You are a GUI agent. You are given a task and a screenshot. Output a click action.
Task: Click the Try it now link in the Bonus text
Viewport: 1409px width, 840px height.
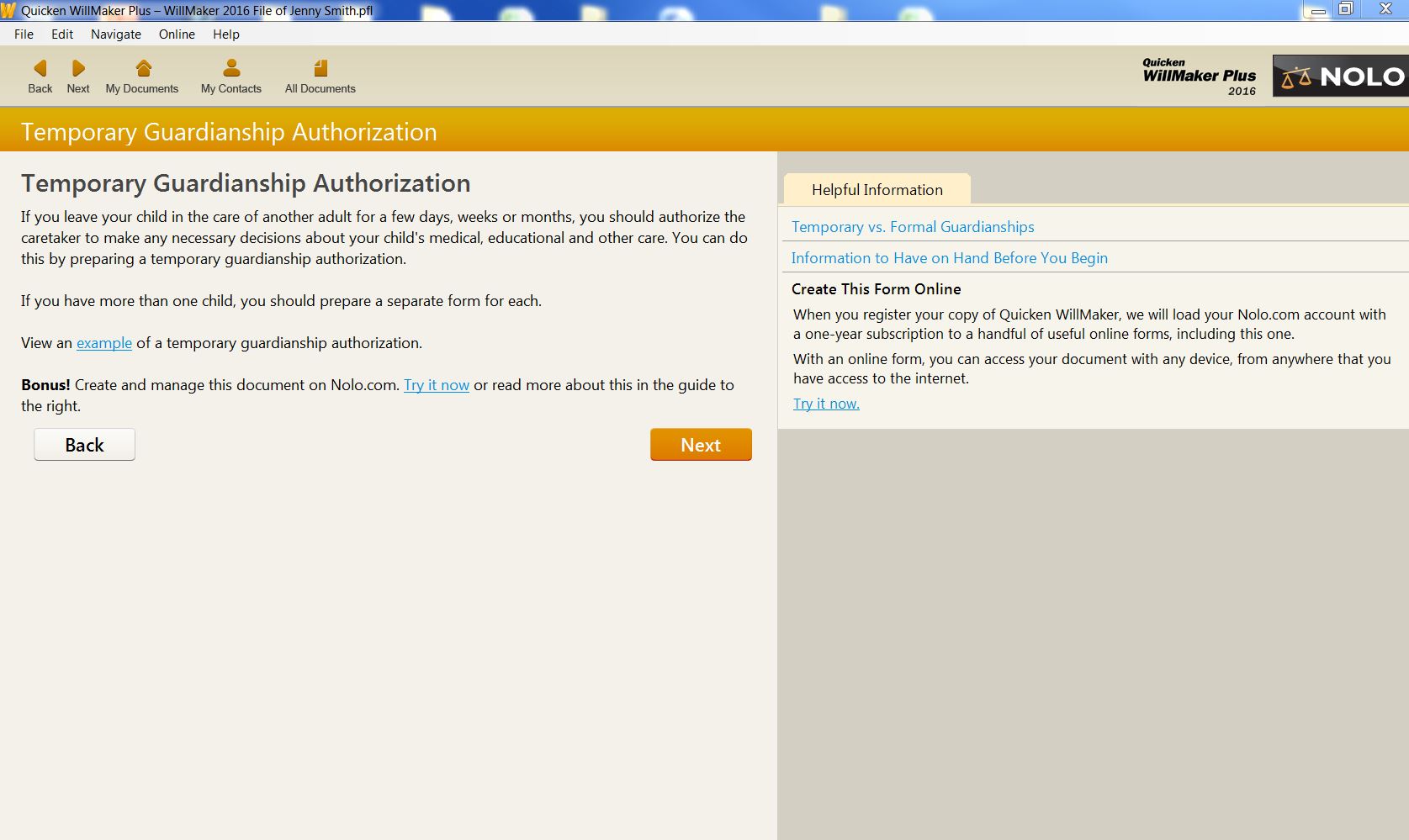click(436, 385)
